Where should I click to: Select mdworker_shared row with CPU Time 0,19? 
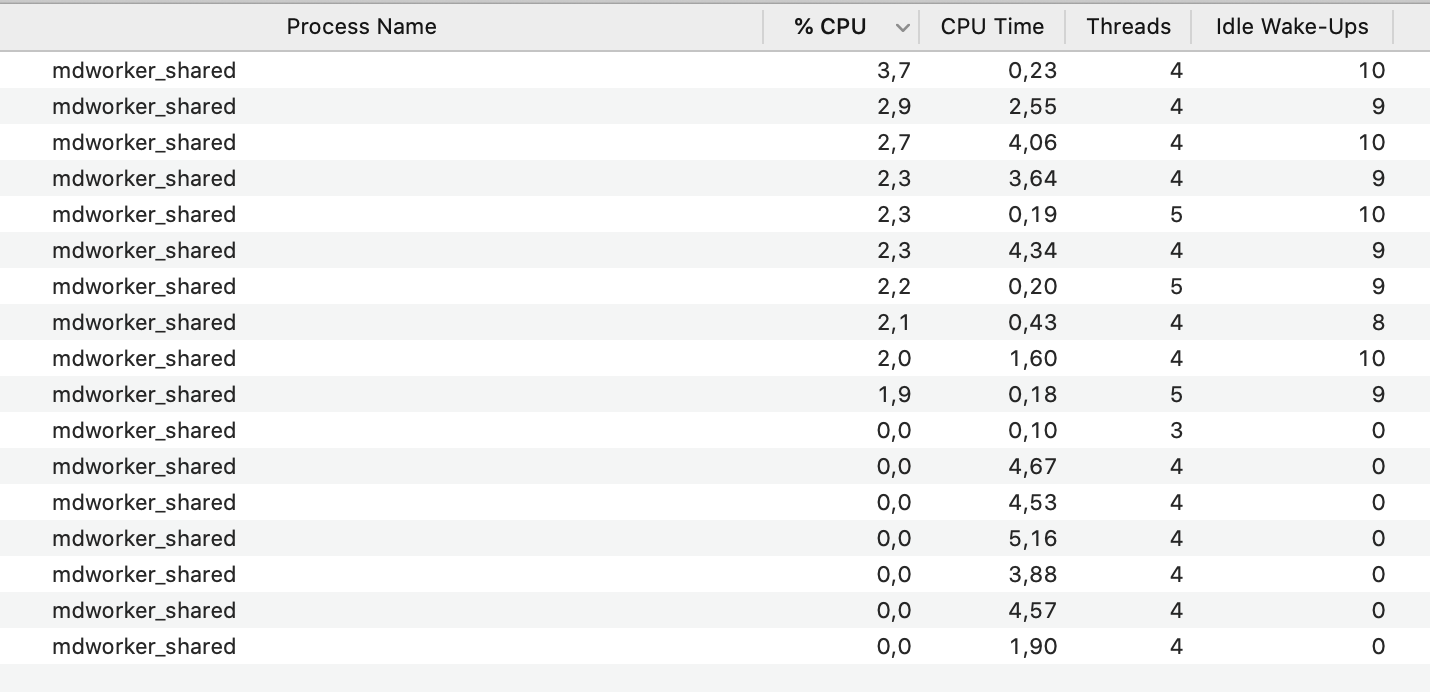point(144,214)
